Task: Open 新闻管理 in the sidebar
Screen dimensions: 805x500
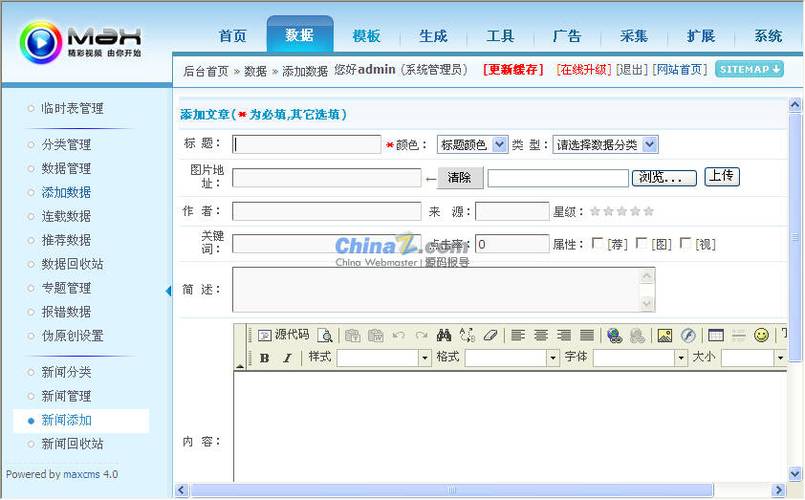Action: coord(66,396)
